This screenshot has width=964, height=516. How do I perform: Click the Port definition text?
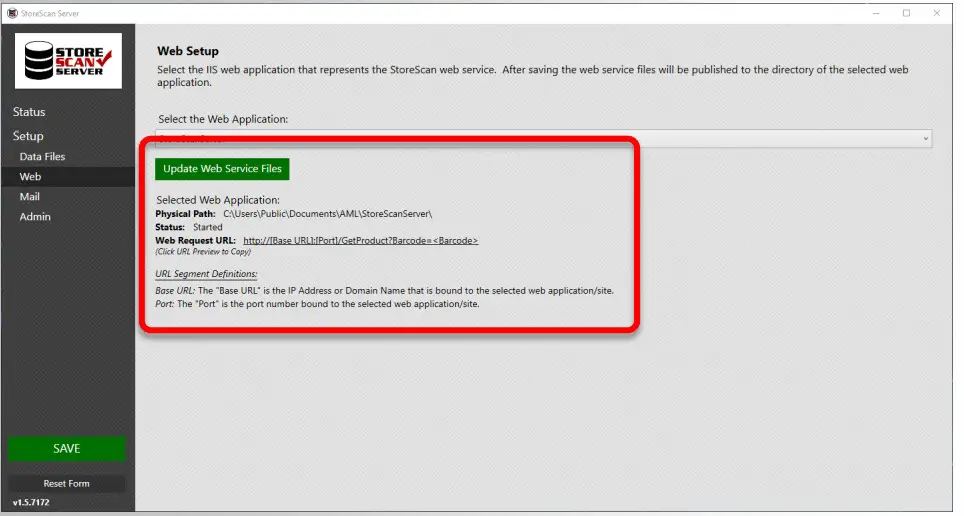click(317, 304)
